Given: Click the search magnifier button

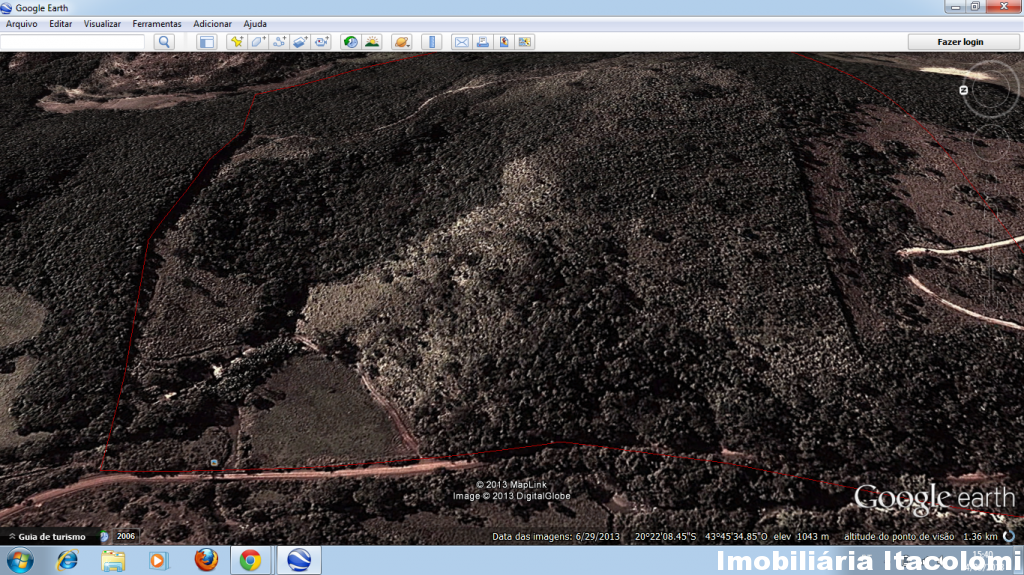Looking at the screenshot, I should (164, 42).
